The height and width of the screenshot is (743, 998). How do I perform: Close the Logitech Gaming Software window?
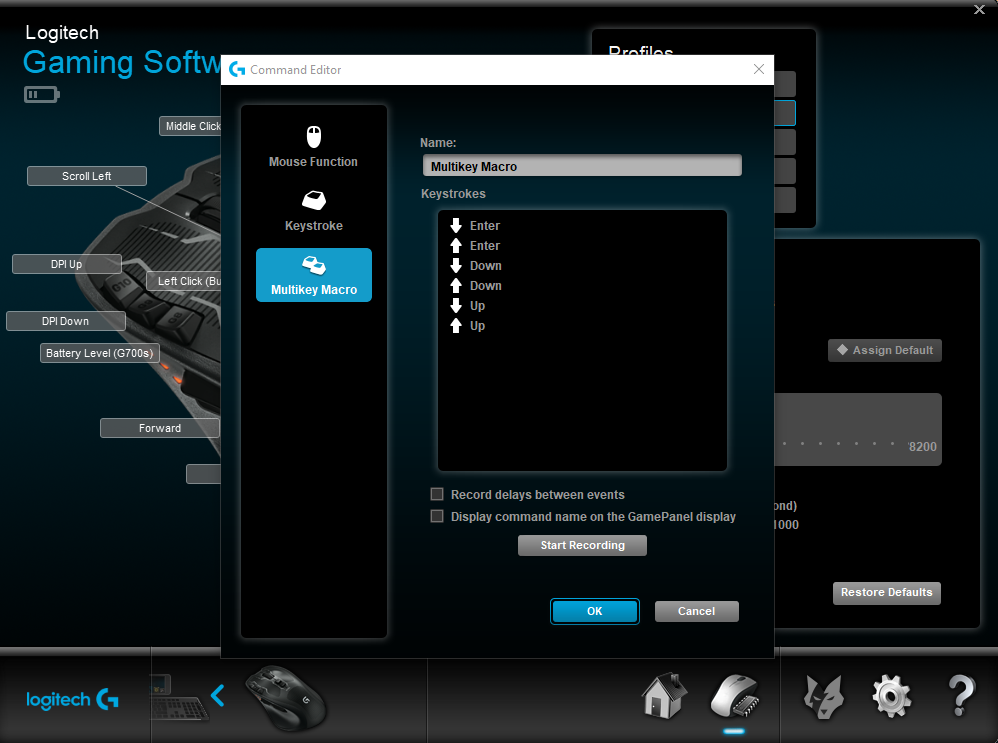point(980,9)
